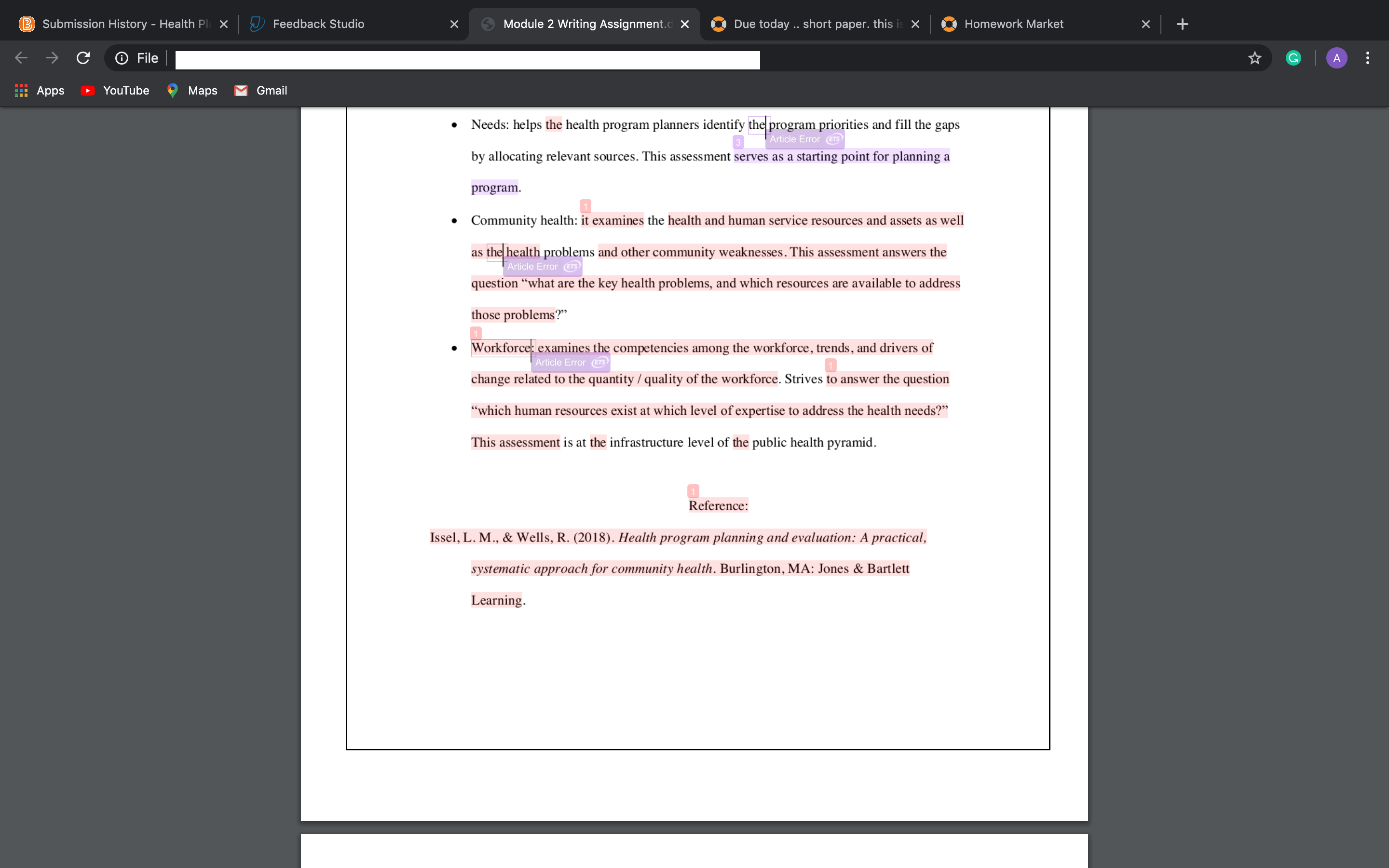The image size is (1389, 868).
Task: Click the back navigation arrow
Action: [21, 58]
